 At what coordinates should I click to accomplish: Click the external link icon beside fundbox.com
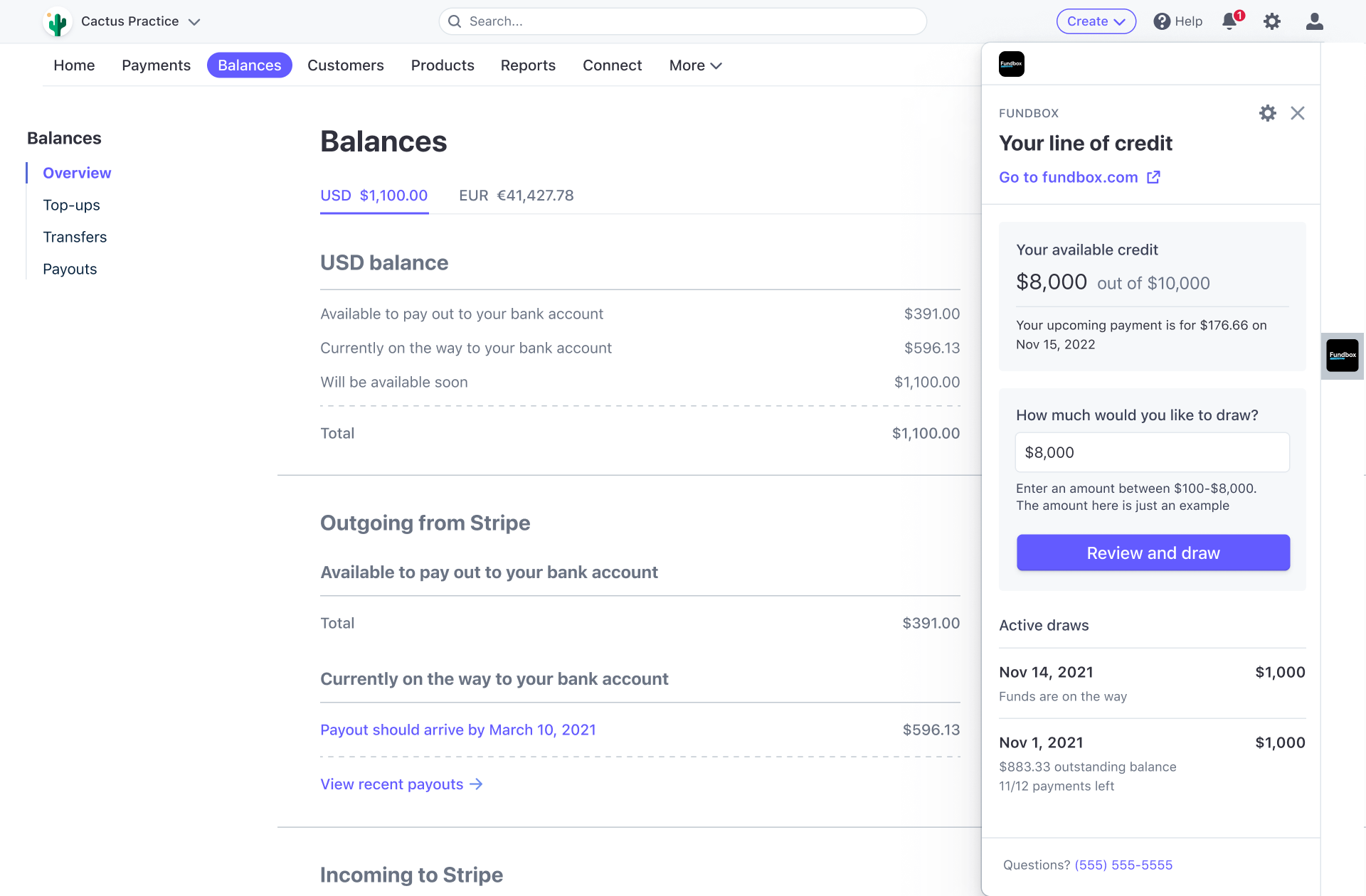click(1153, 177)
